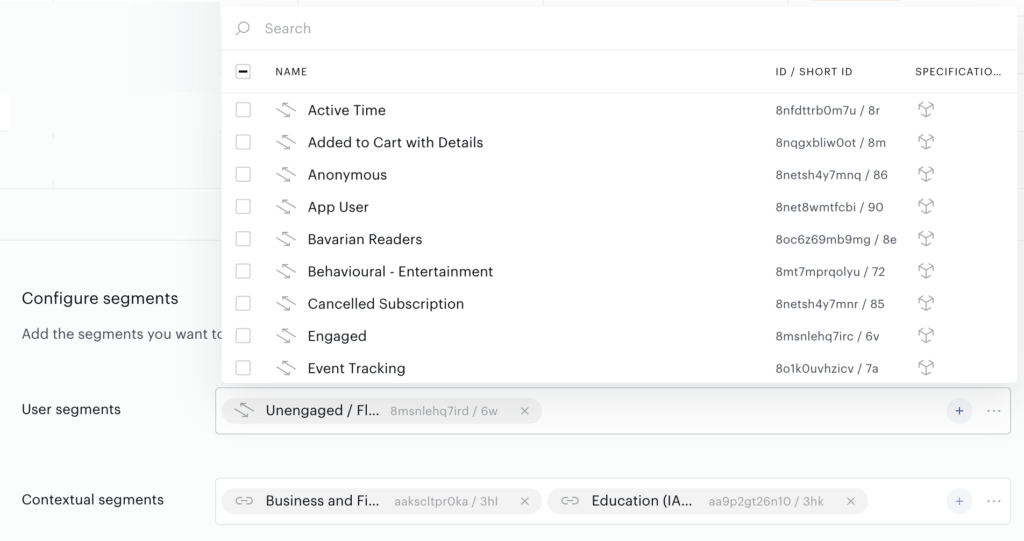Click the specification cube icon for Anonymous
This screenshot has height=541, width=1024.
pos(926,174)
